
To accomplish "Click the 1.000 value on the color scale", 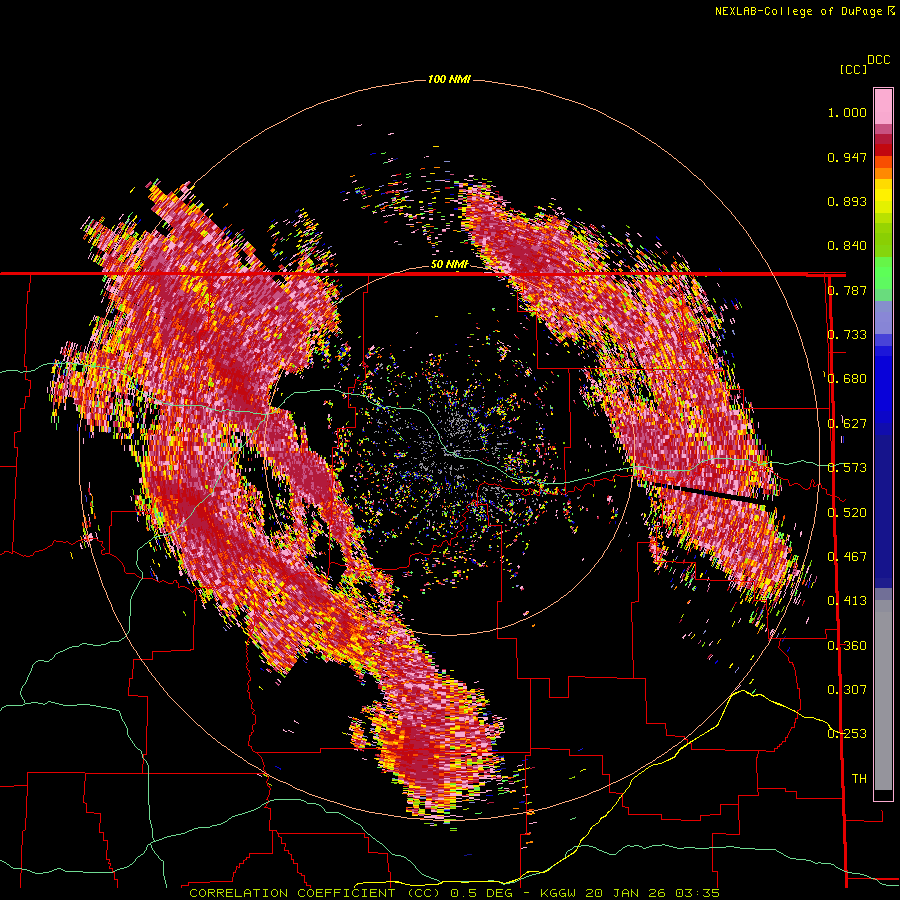I will click(847, 112).
